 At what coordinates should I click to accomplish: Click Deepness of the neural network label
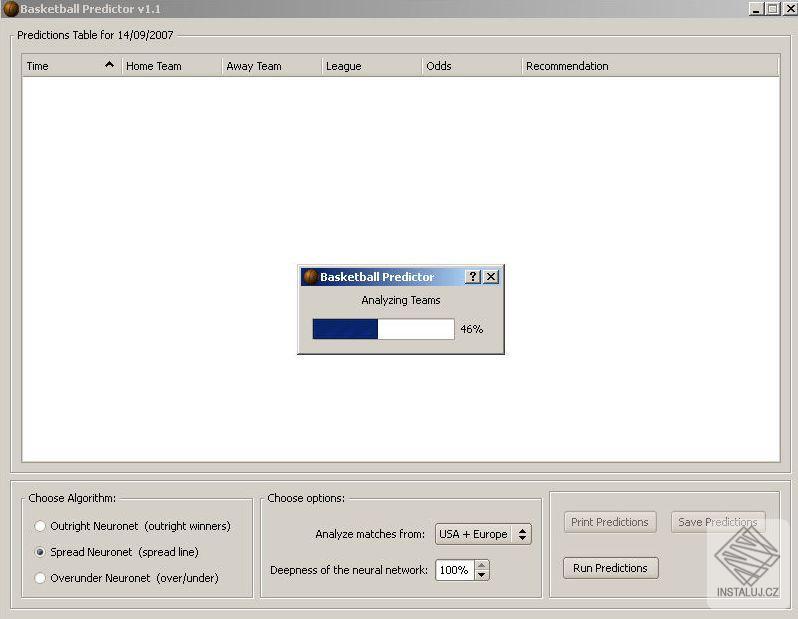point(349,570)
